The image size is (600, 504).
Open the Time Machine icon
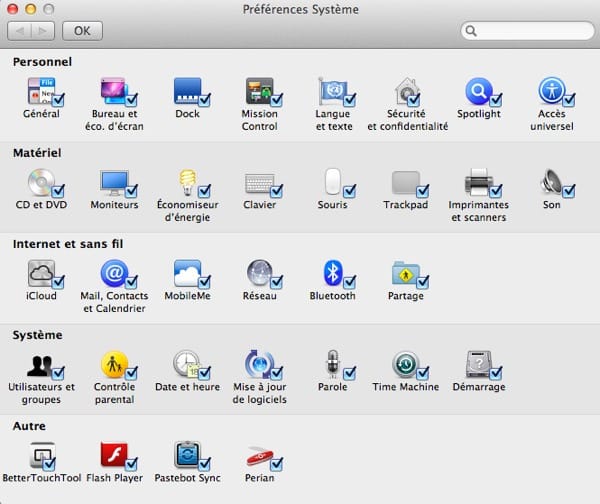point(406,364)
